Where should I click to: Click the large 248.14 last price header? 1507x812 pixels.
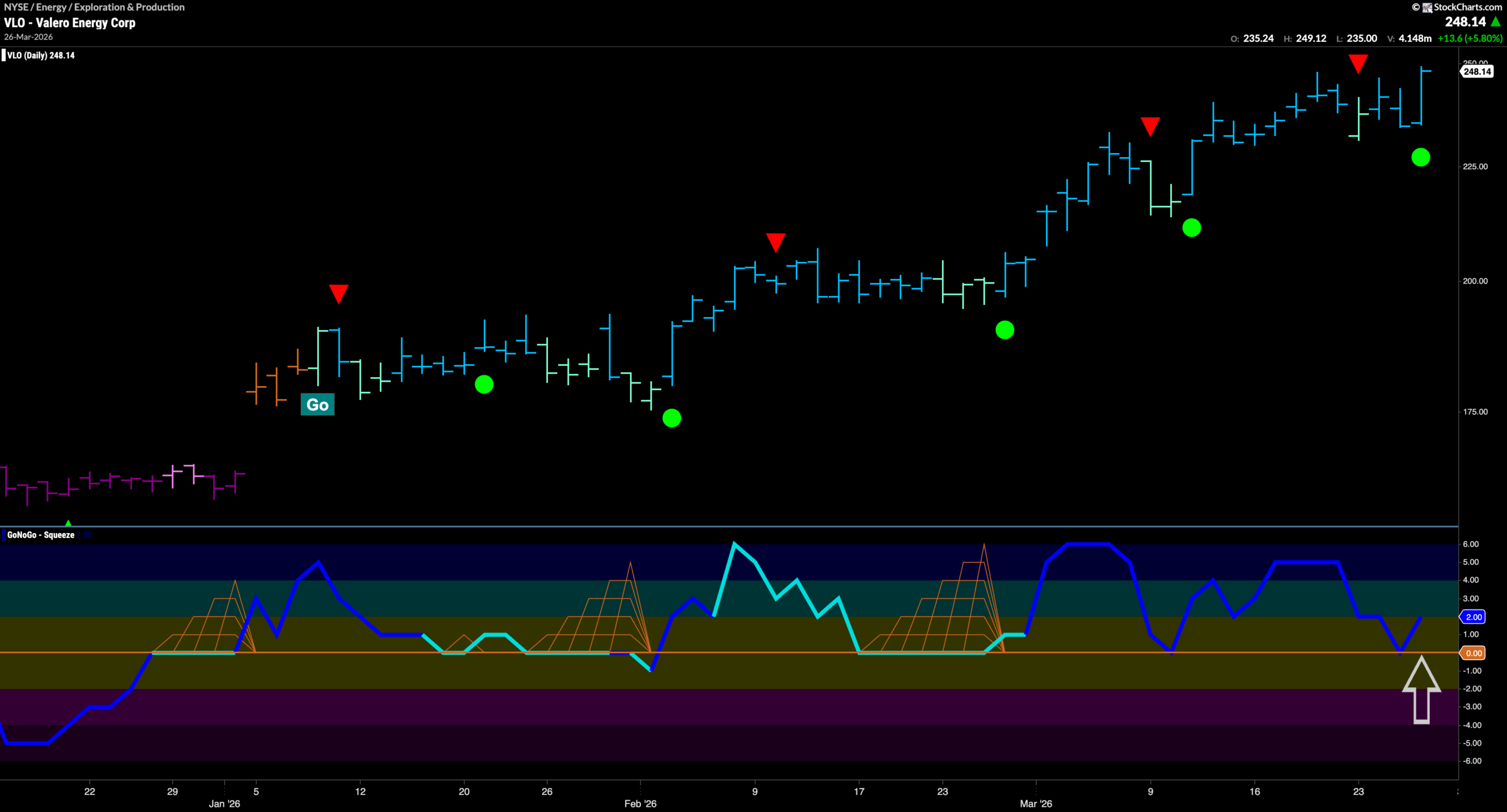point(1465,22)
